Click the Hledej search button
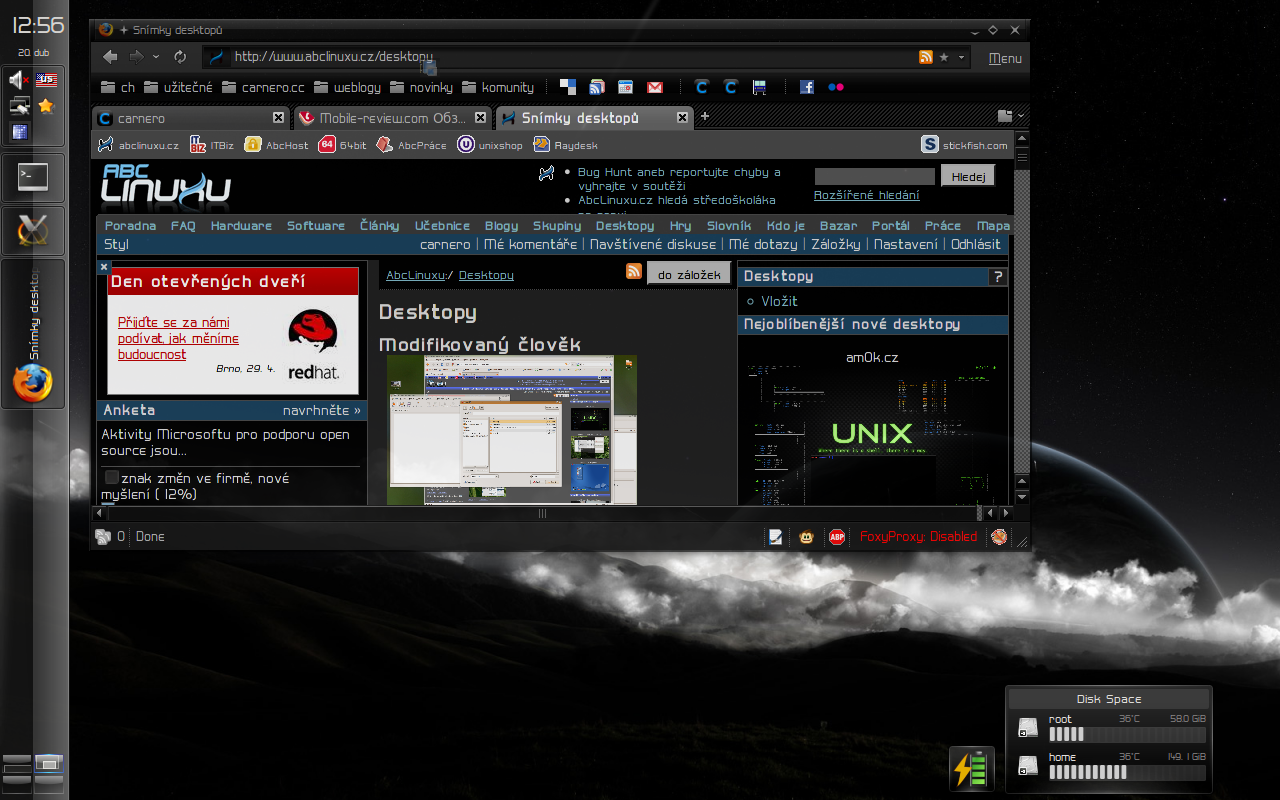The width and height of the screenshot is (1280, 800). (x=968, y=176)
